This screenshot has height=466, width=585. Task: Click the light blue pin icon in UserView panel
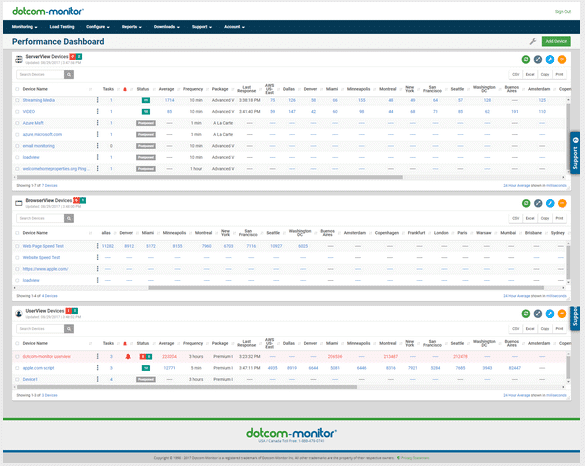pos(550,314)
